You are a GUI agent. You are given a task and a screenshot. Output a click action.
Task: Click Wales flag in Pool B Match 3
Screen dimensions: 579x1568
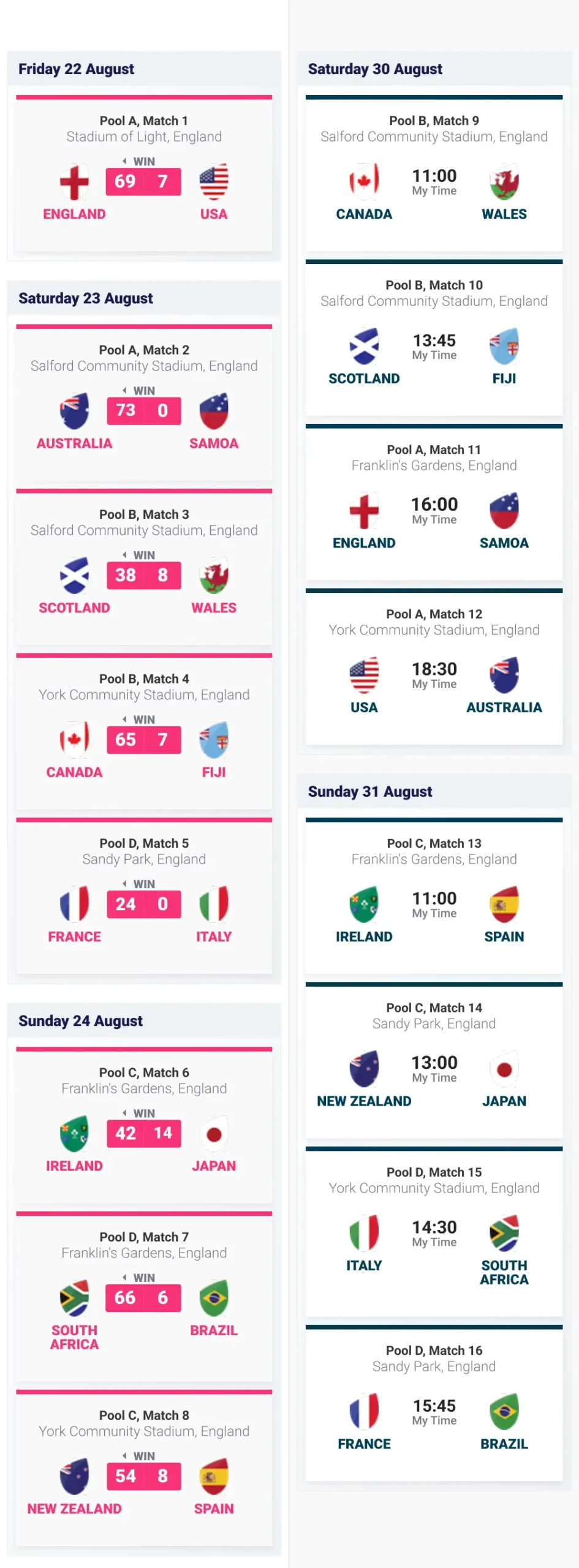click(214, 576)
